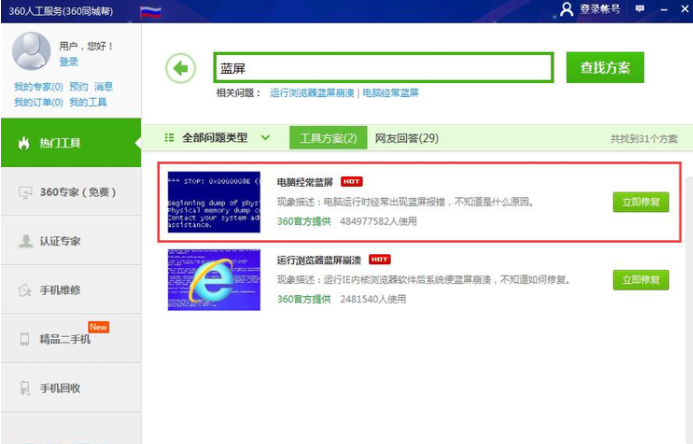
Task: Open related question link 运行浏览器蓝屏崩溃
Action: click(312, 93)
